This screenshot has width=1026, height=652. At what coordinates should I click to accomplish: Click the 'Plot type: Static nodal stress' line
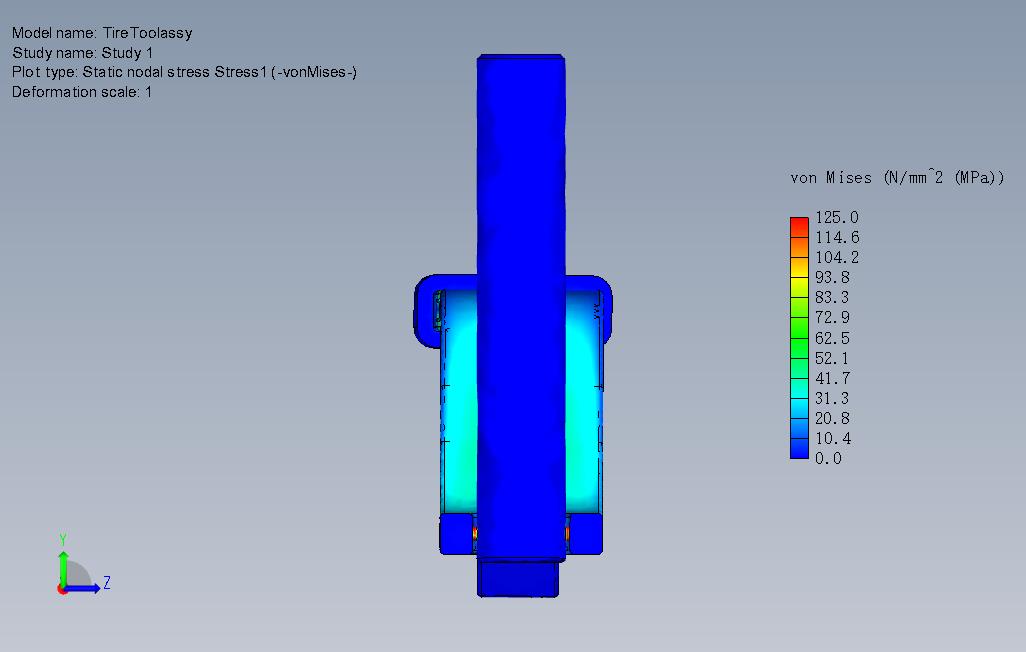[x=185, y=72]
